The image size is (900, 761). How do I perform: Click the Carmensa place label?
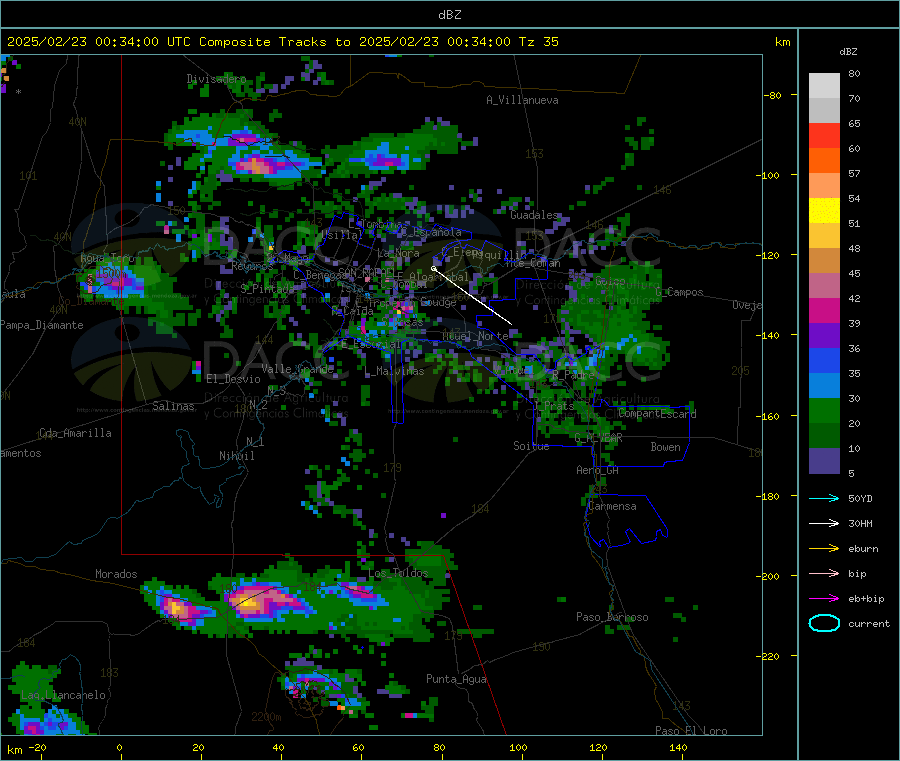612,506
